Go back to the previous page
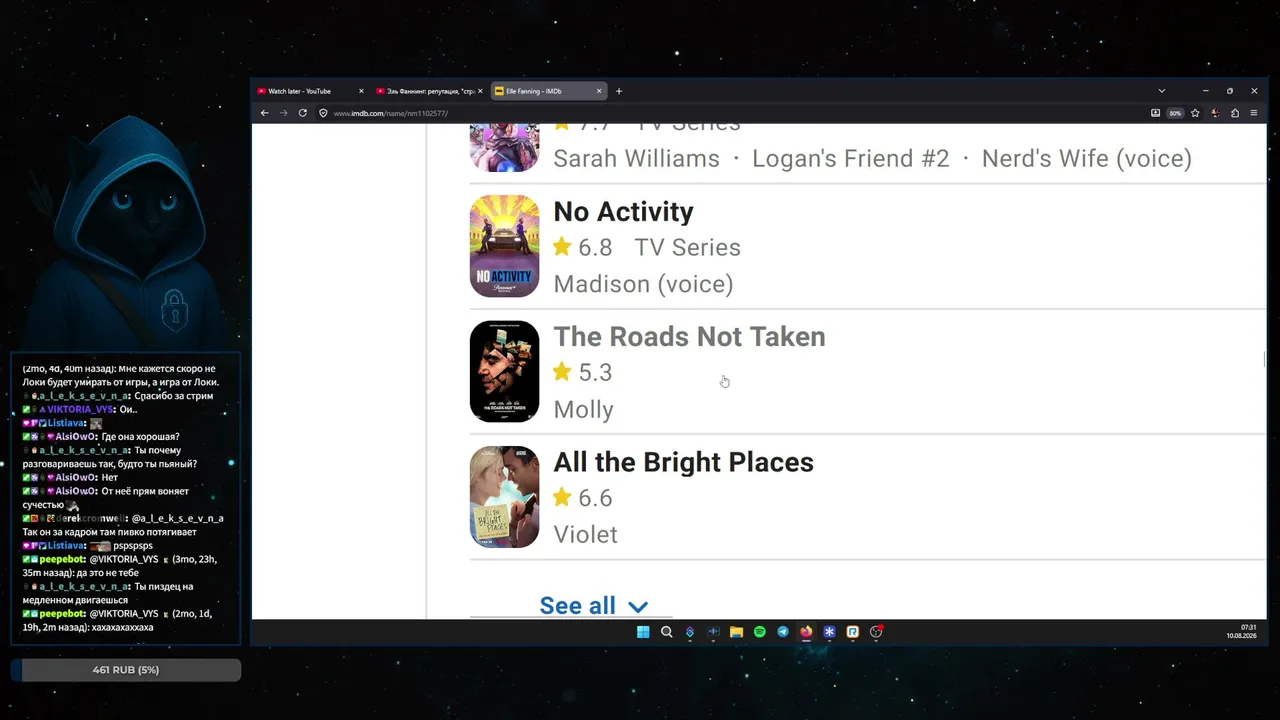This screenshot has width=1280, height=720. pyautogui.click(x=264, y=113)
